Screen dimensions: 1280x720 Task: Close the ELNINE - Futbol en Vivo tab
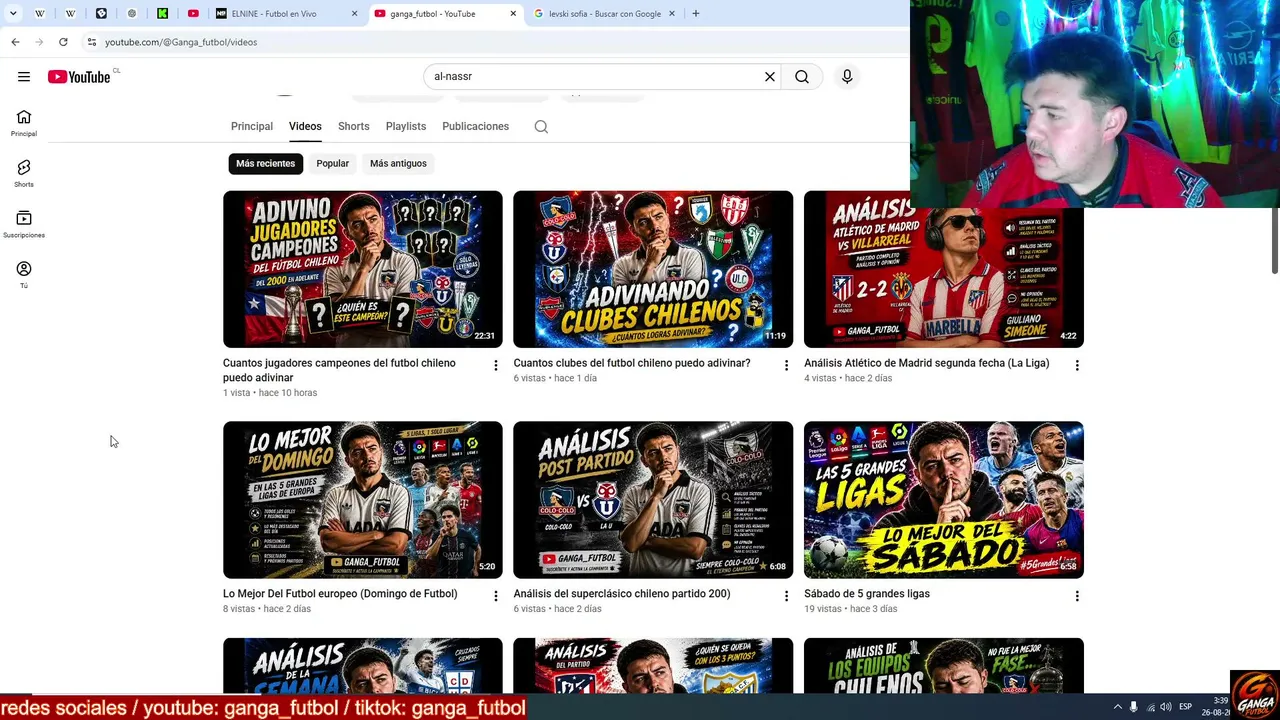[355, 14]
